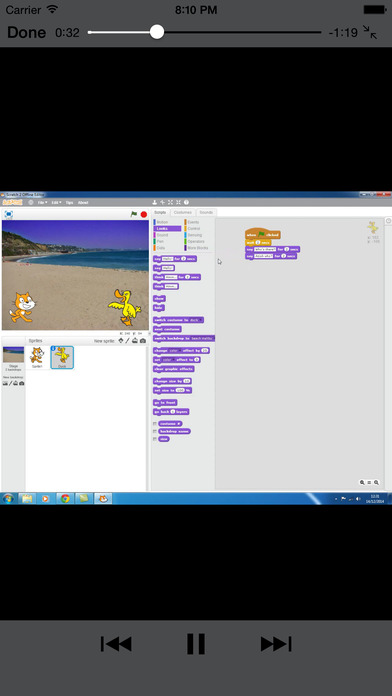Paint new sprite brush icon

(127, 341)
